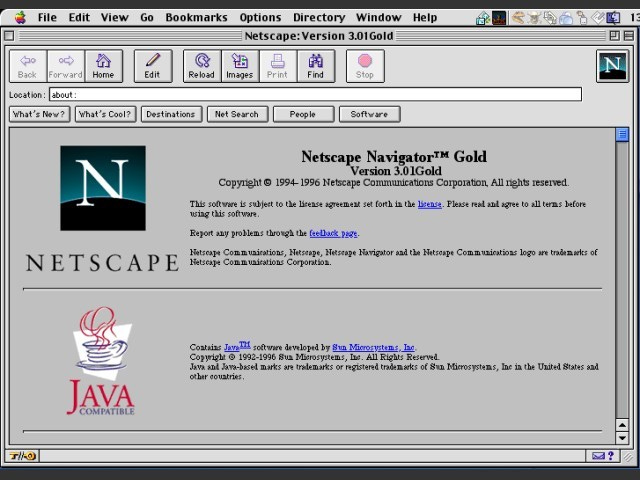
Task: Click the broken key security icon
Action: click(22, 456)
